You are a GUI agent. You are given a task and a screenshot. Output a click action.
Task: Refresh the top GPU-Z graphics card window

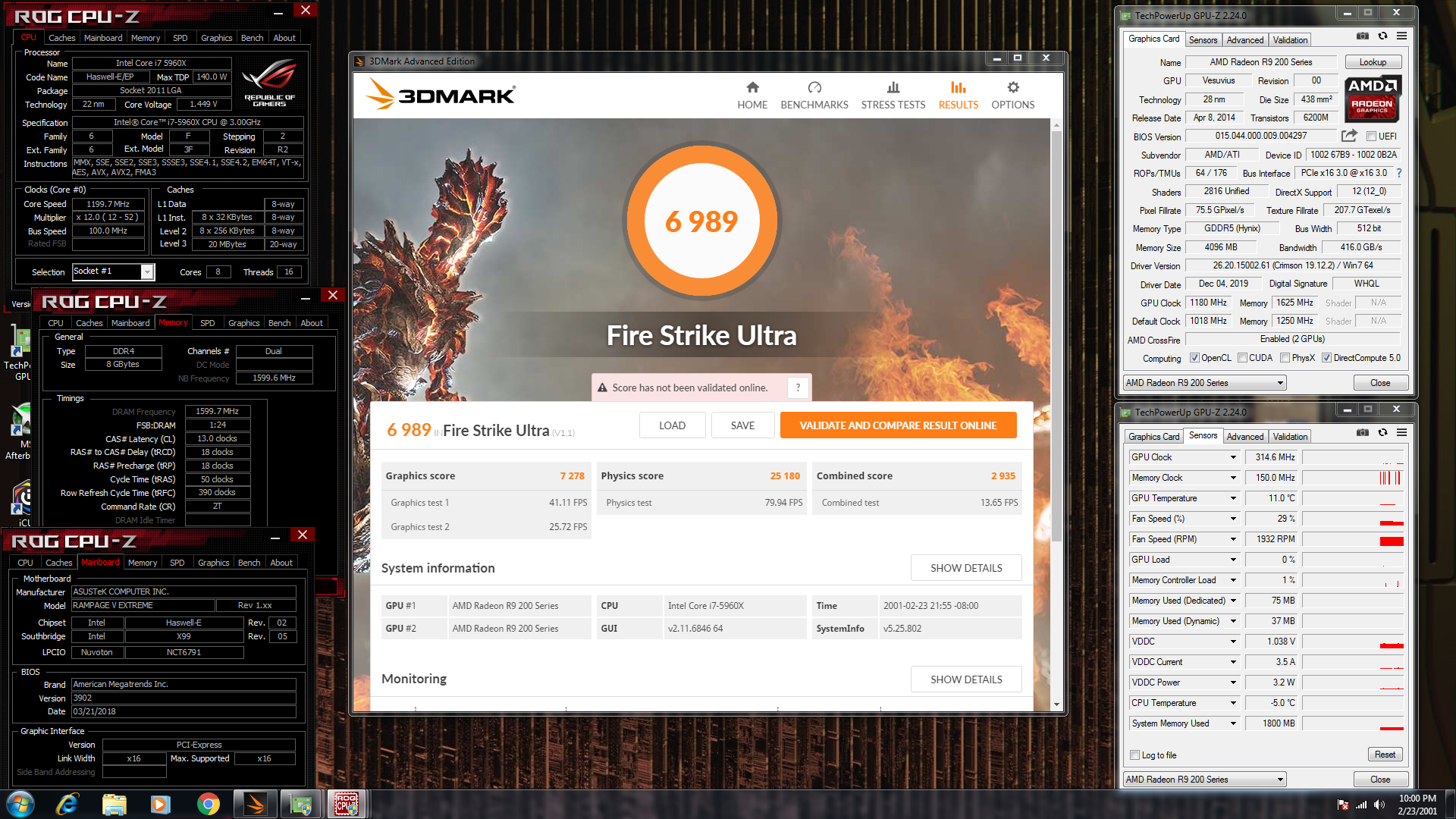tap(1382, 36)
